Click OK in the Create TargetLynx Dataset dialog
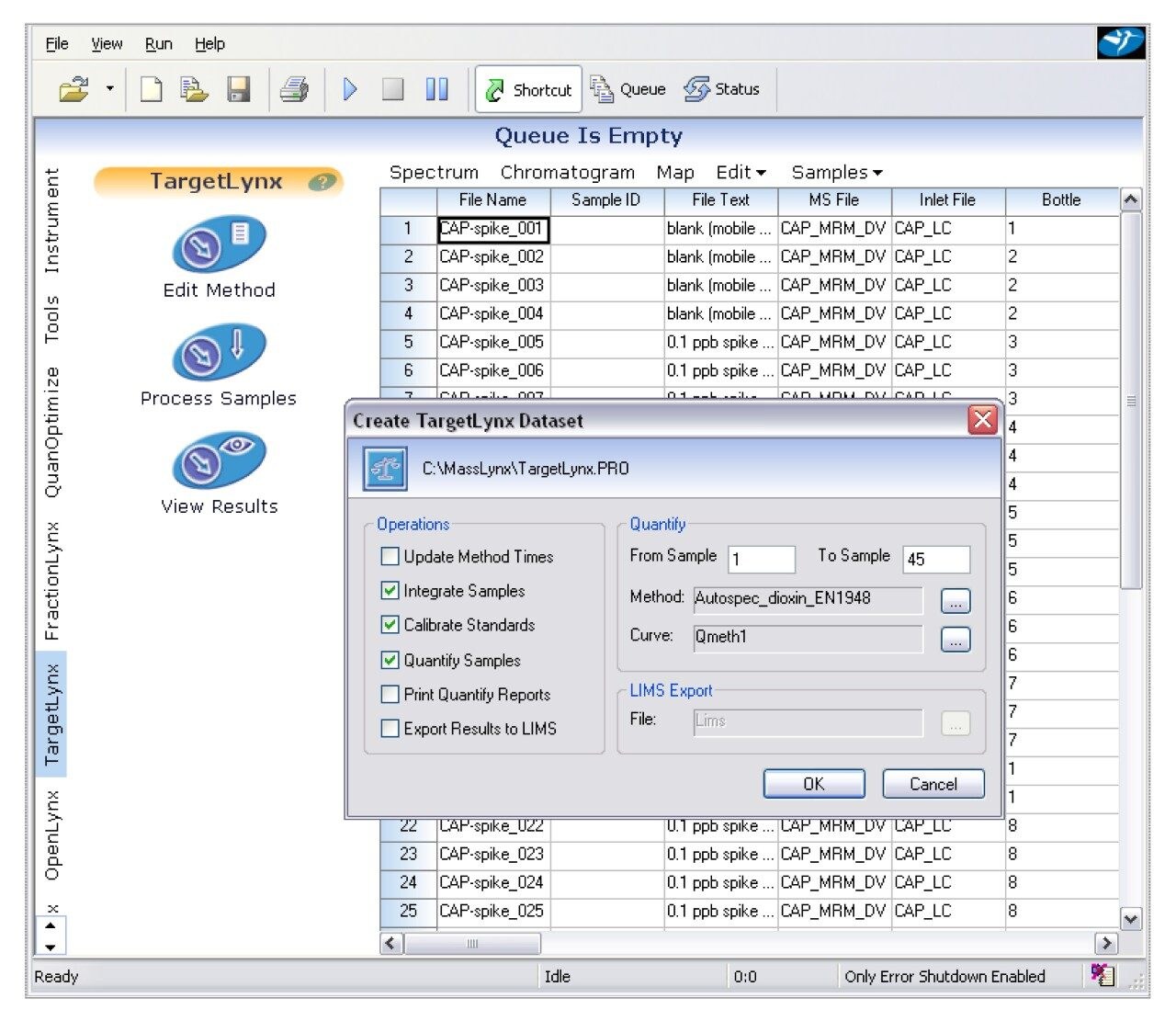Image resolution: width=1176 pixels, height=1021 pixels. (x=812, y=783)
